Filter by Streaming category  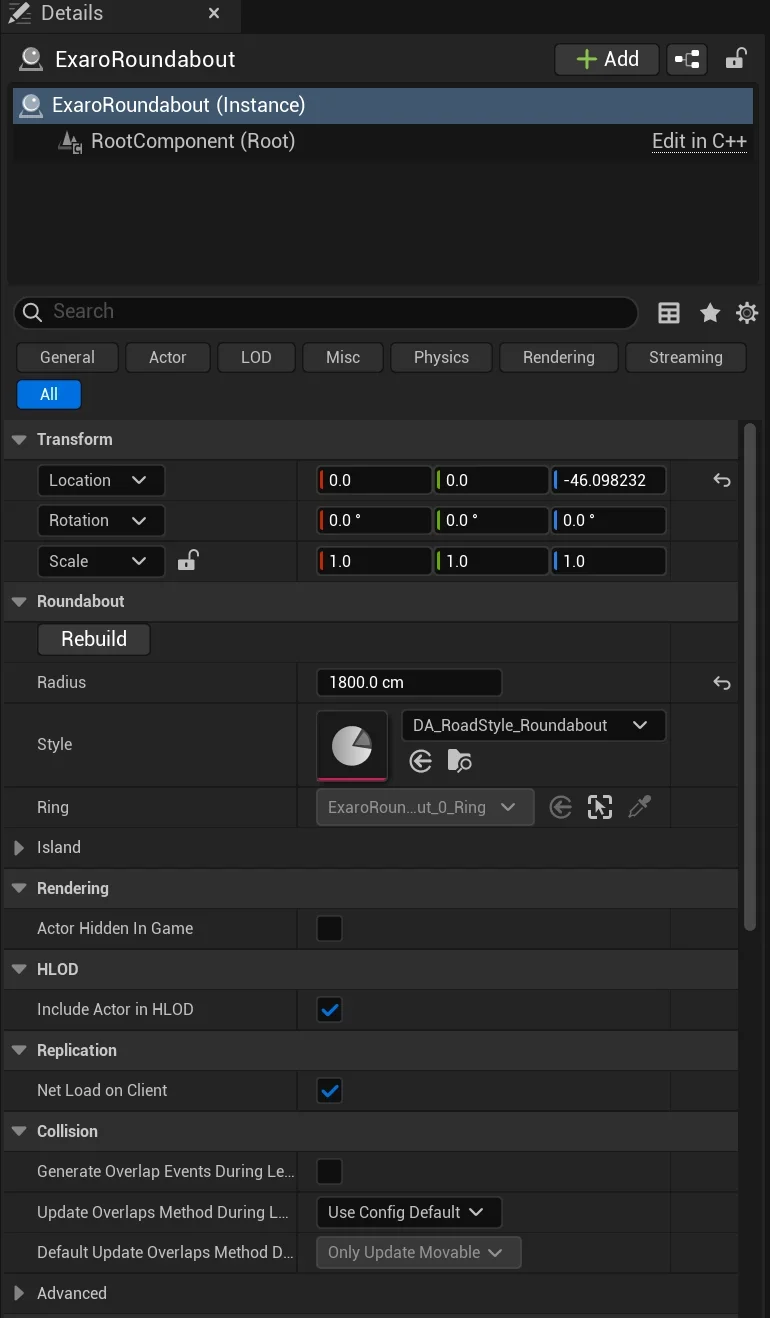tap(686, 357)
